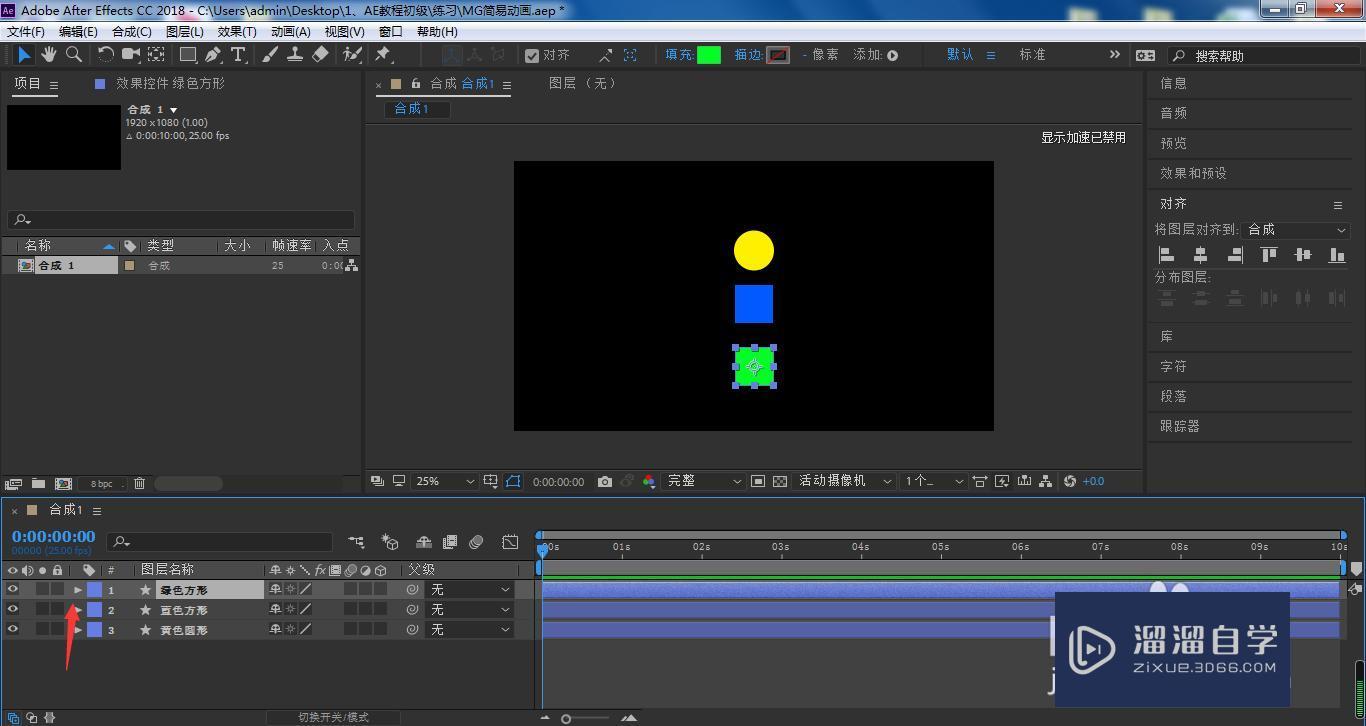Enable frame blending in the timeline
The height and width of the screenshot is (726, 1366).
coord(450,542)
